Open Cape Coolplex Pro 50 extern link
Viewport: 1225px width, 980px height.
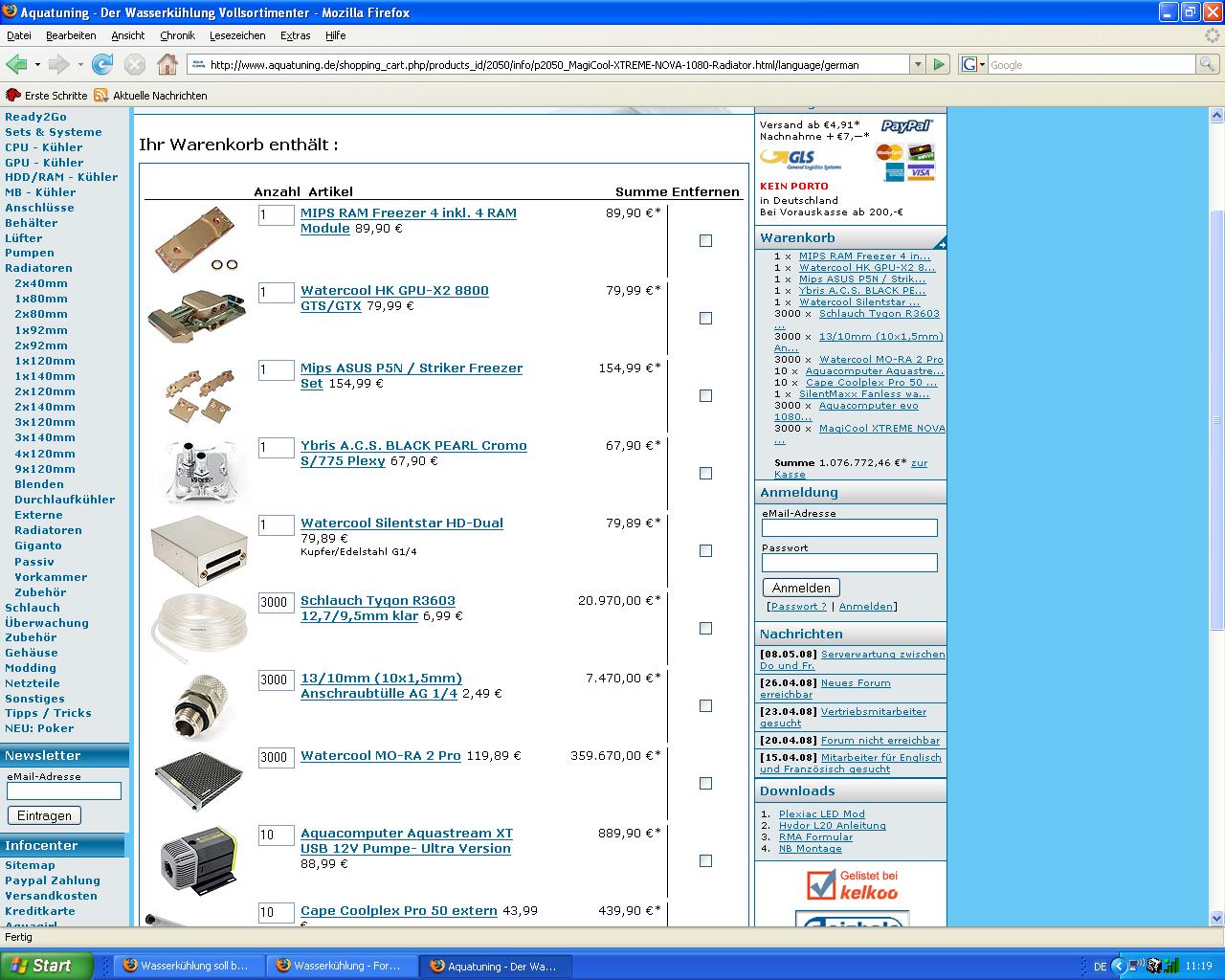[x=399, y=910]
